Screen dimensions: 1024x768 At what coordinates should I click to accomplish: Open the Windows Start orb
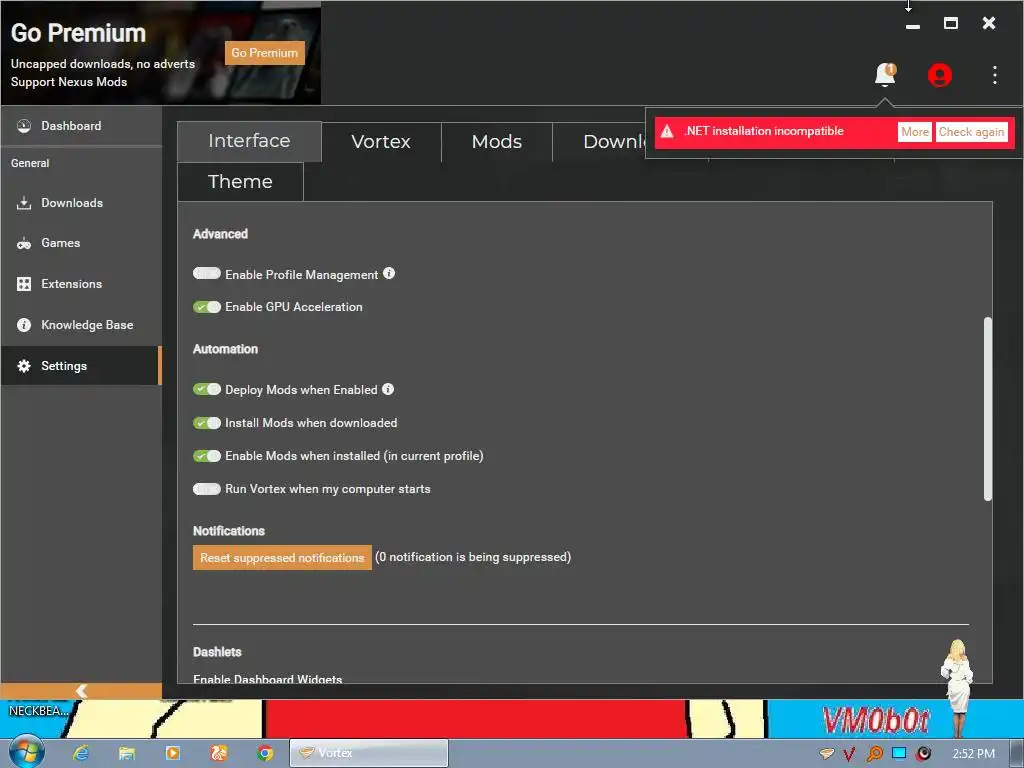click(25, 752)
